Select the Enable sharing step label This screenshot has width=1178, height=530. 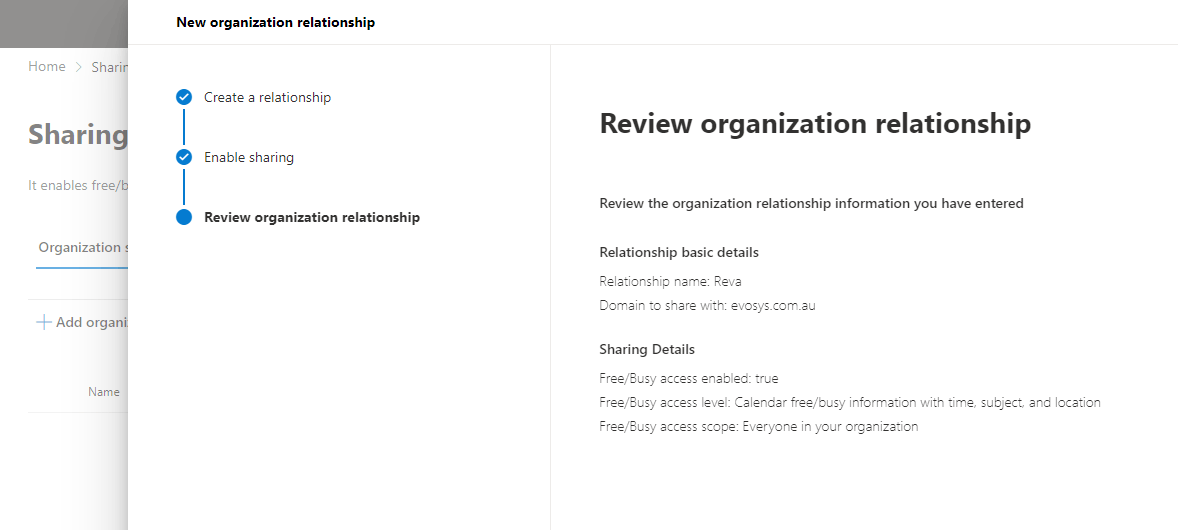tap(249, 158)
